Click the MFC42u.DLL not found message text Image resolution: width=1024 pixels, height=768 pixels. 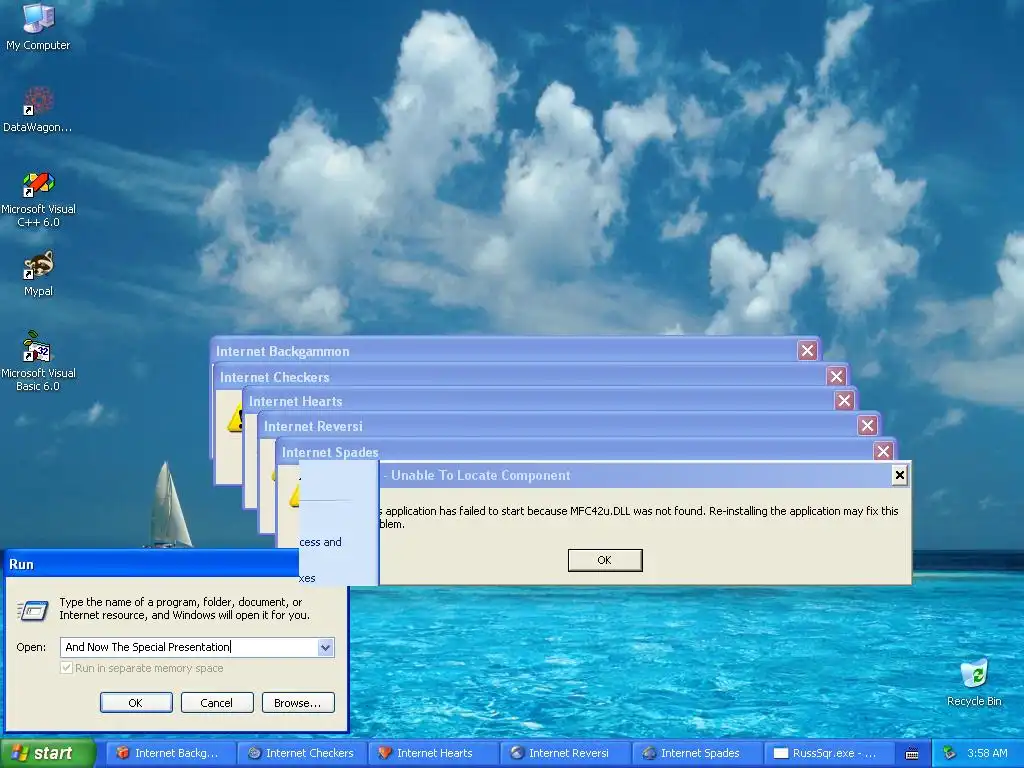(639, 517)
